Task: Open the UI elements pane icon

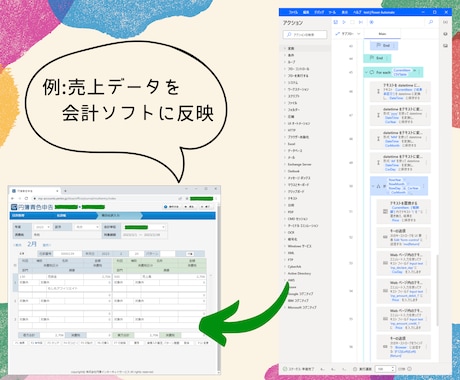Action: point(445,34)
